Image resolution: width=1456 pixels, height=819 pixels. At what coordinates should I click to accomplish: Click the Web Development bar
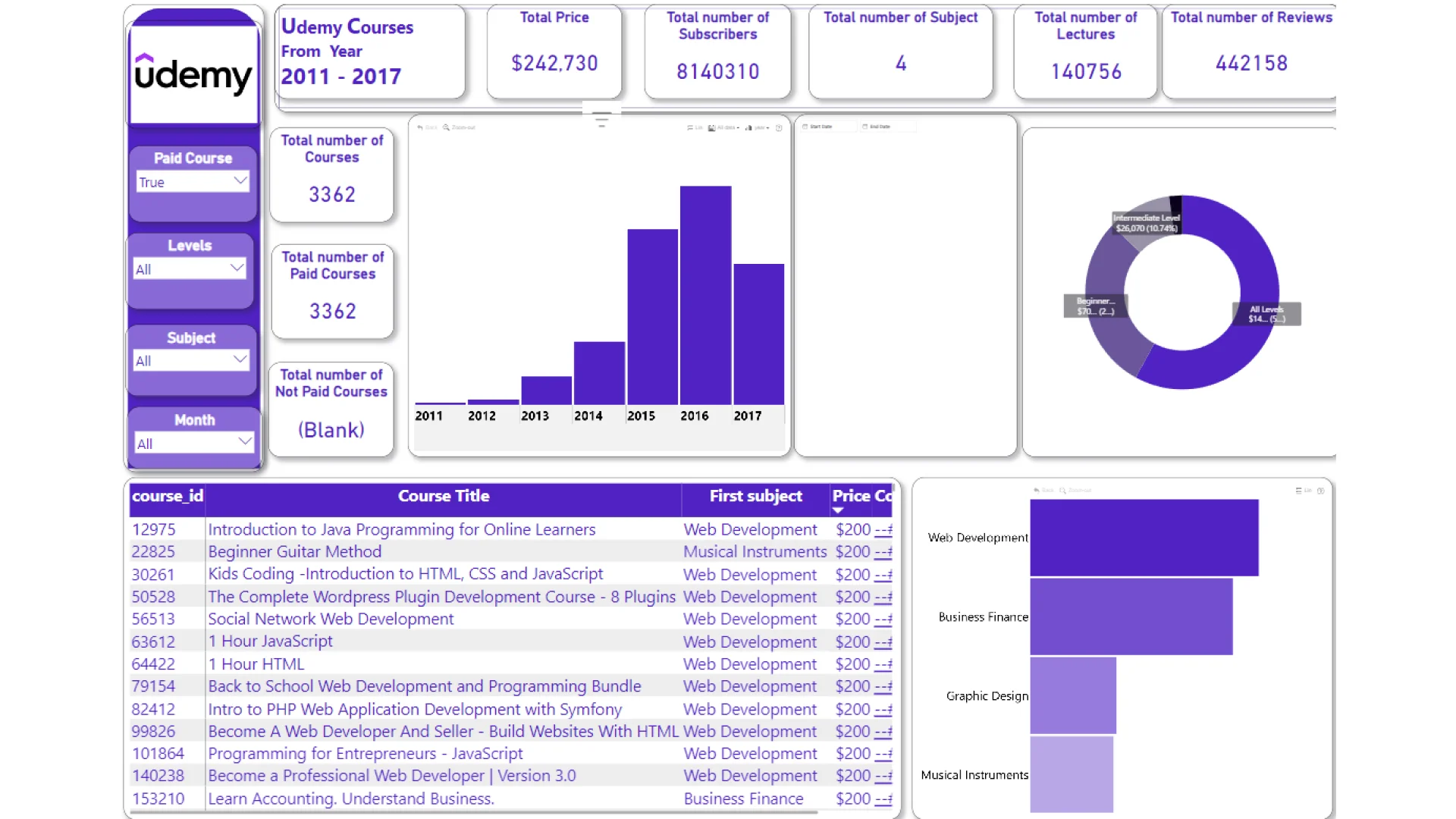pyautogui.click(x=1144, y=538)
